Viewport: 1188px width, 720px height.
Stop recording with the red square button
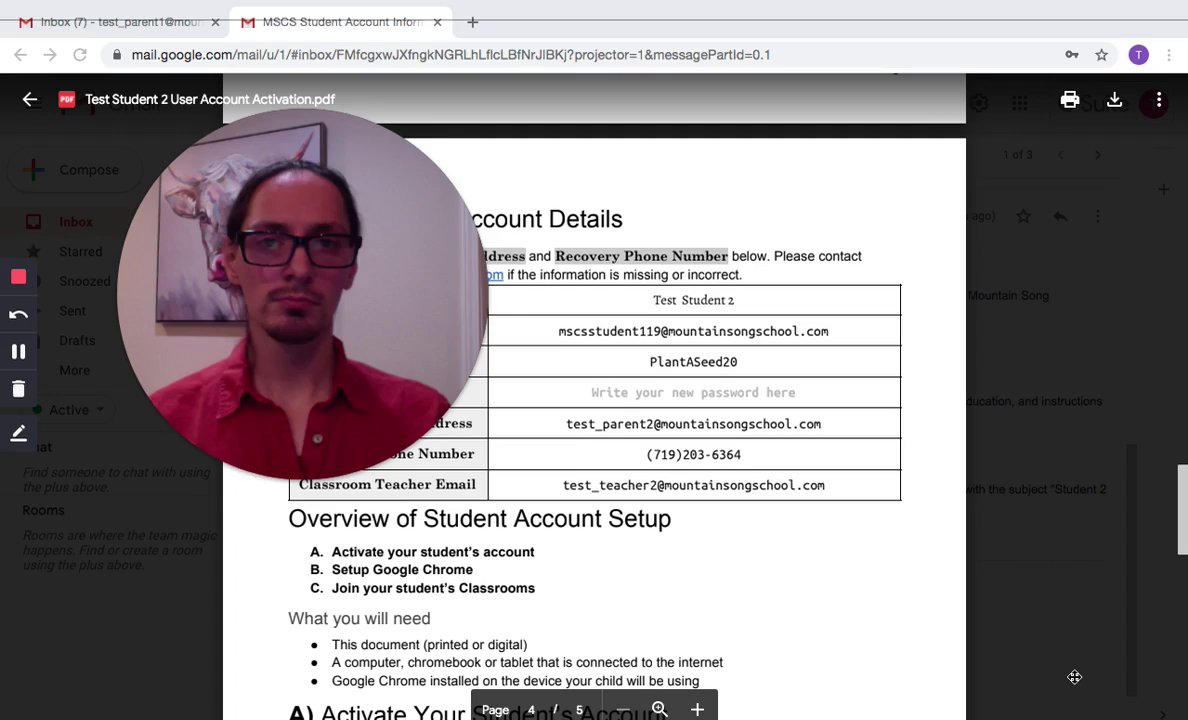pyautogui.click(x=19, y=277)
